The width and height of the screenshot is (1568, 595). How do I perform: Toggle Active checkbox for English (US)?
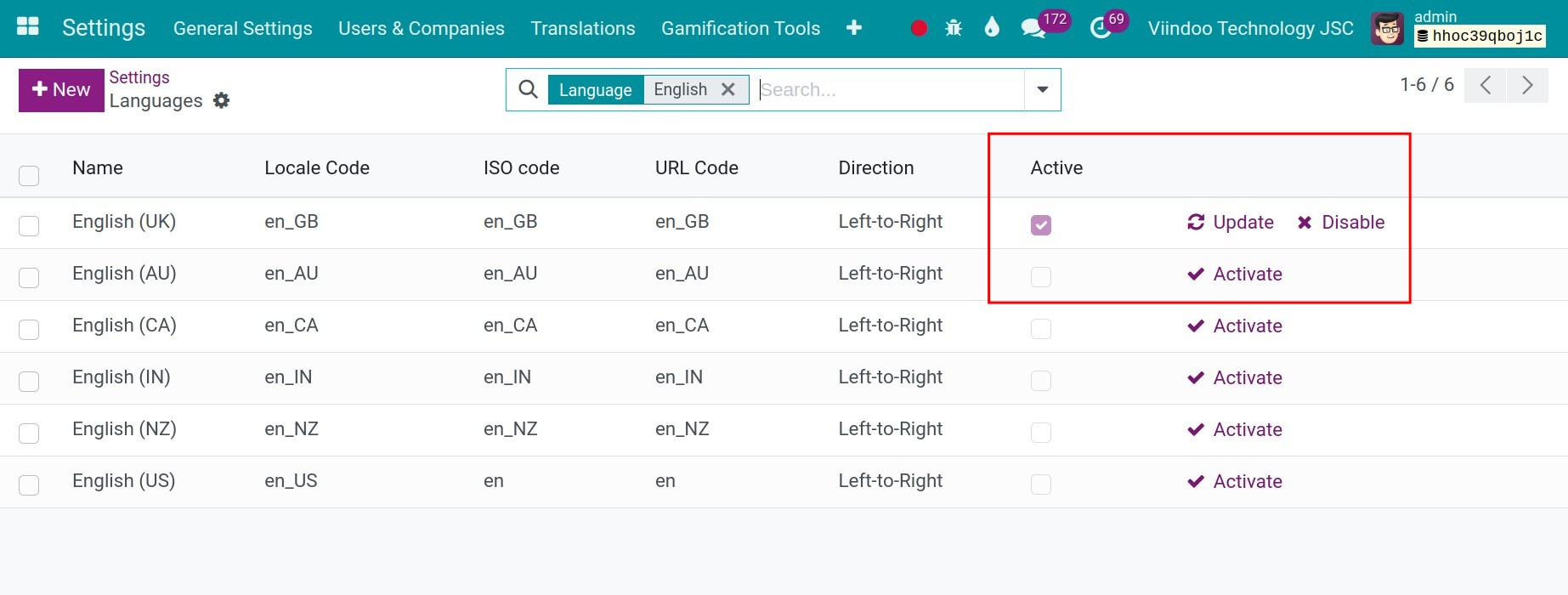1041,484
